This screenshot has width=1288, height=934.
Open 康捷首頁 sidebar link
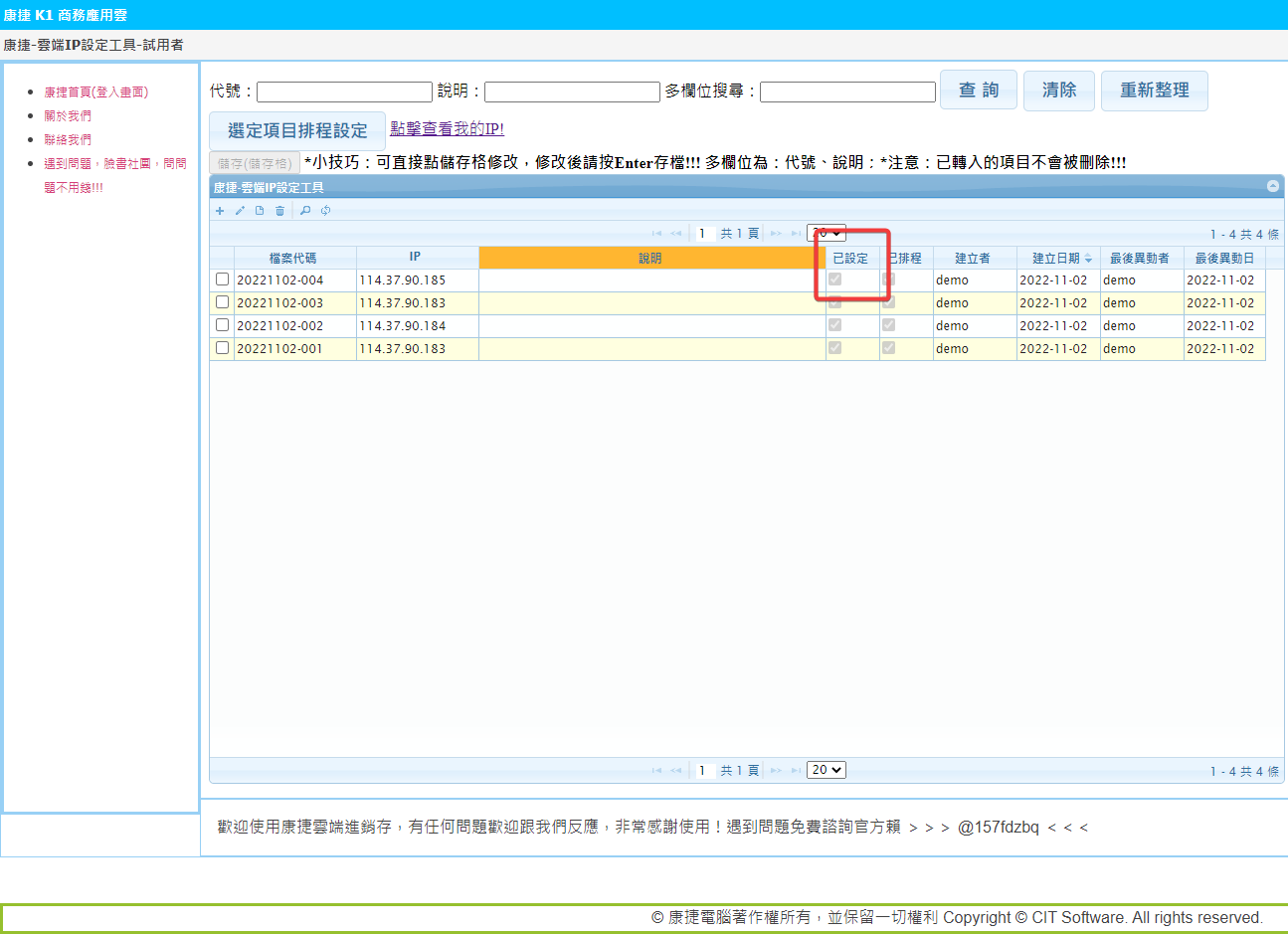click(x=95, y=92)
